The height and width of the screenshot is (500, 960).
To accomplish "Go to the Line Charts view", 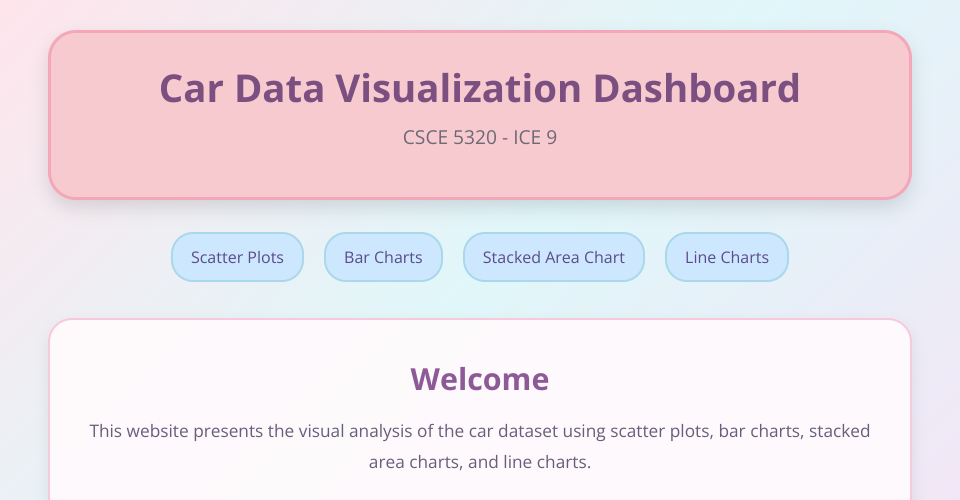I will point(726,257).
